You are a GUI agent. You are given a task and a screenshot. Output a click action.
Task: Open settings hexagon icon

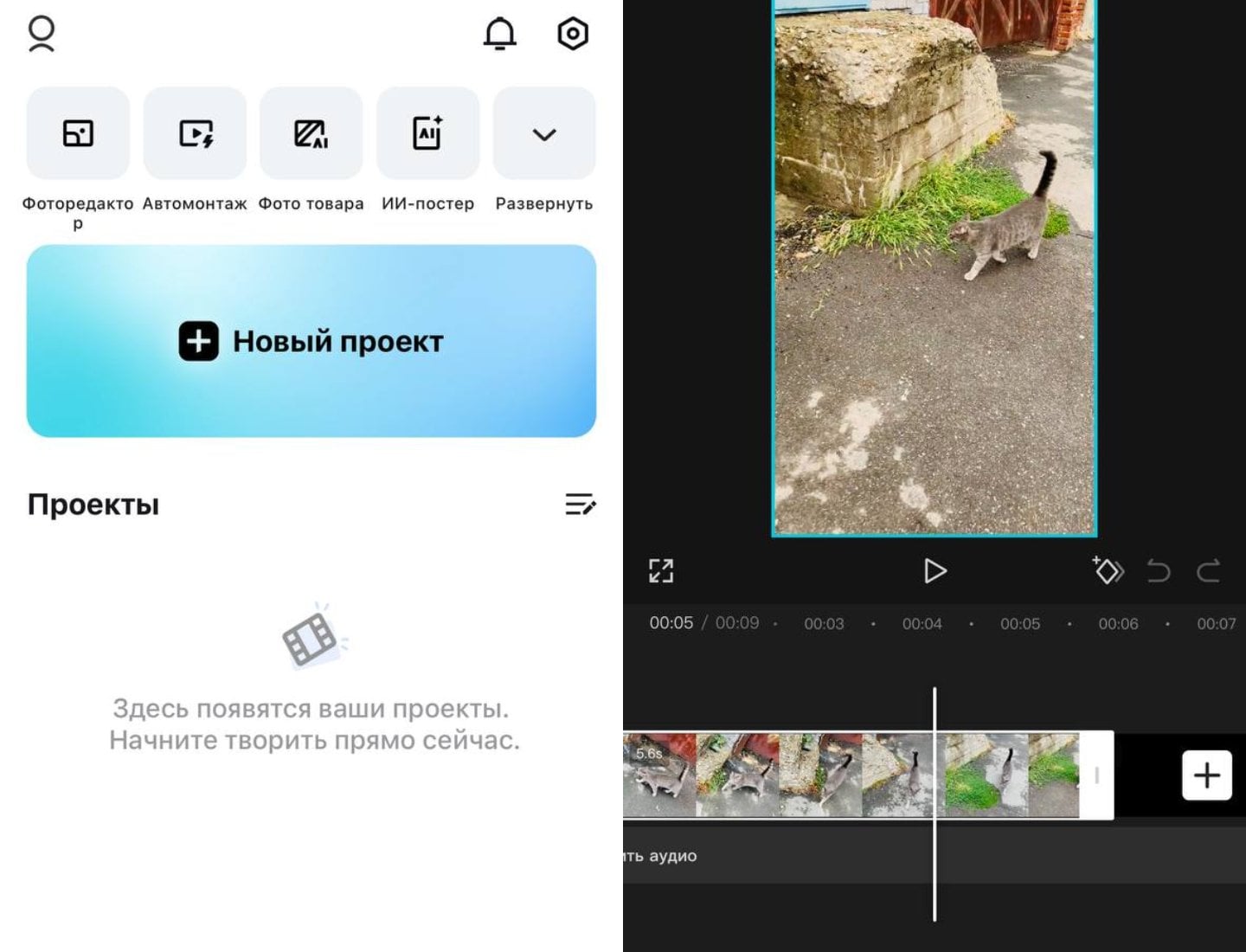click(x=572, y=35)
